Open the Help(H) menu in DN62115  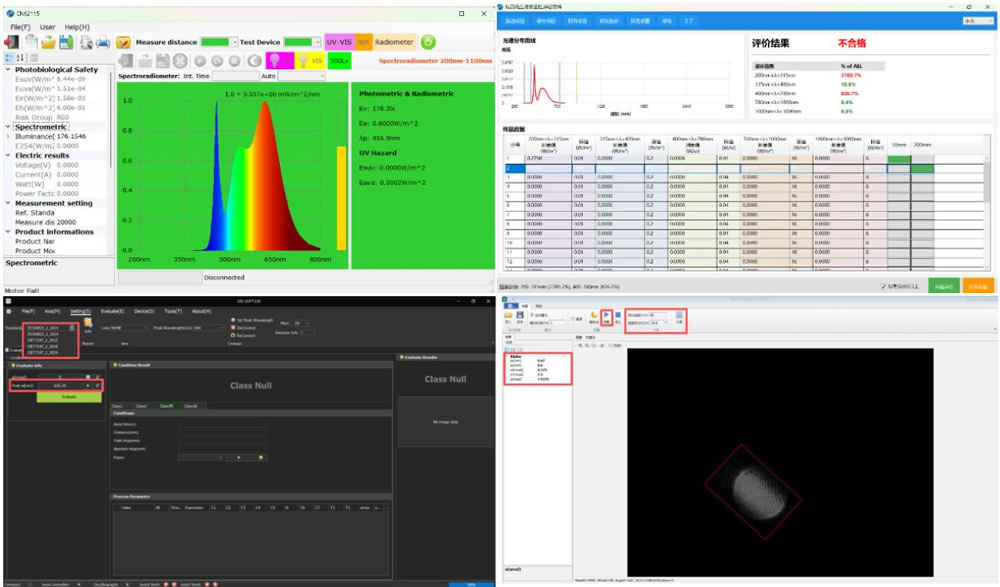click(77, 27)
